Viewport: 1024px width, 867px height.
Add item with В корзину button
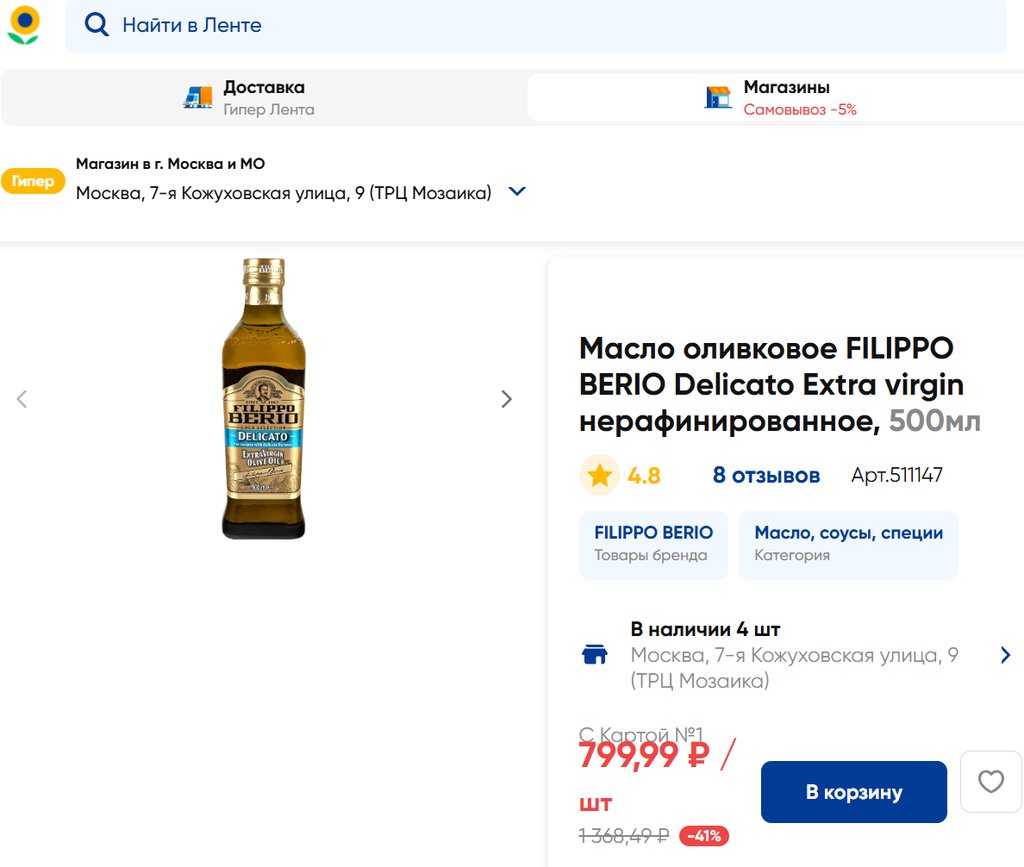click(x=853, y=792)
